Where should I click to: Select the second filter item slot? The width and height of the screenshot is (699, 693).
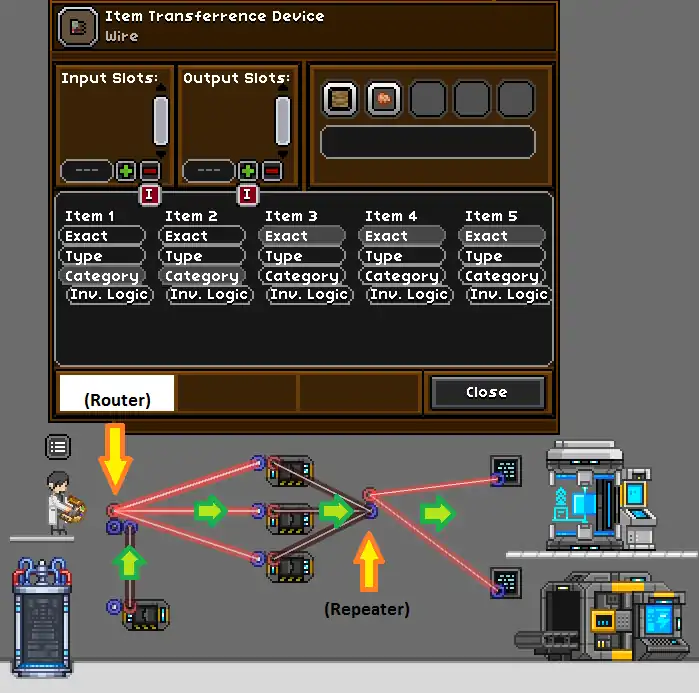coord(384,99)
